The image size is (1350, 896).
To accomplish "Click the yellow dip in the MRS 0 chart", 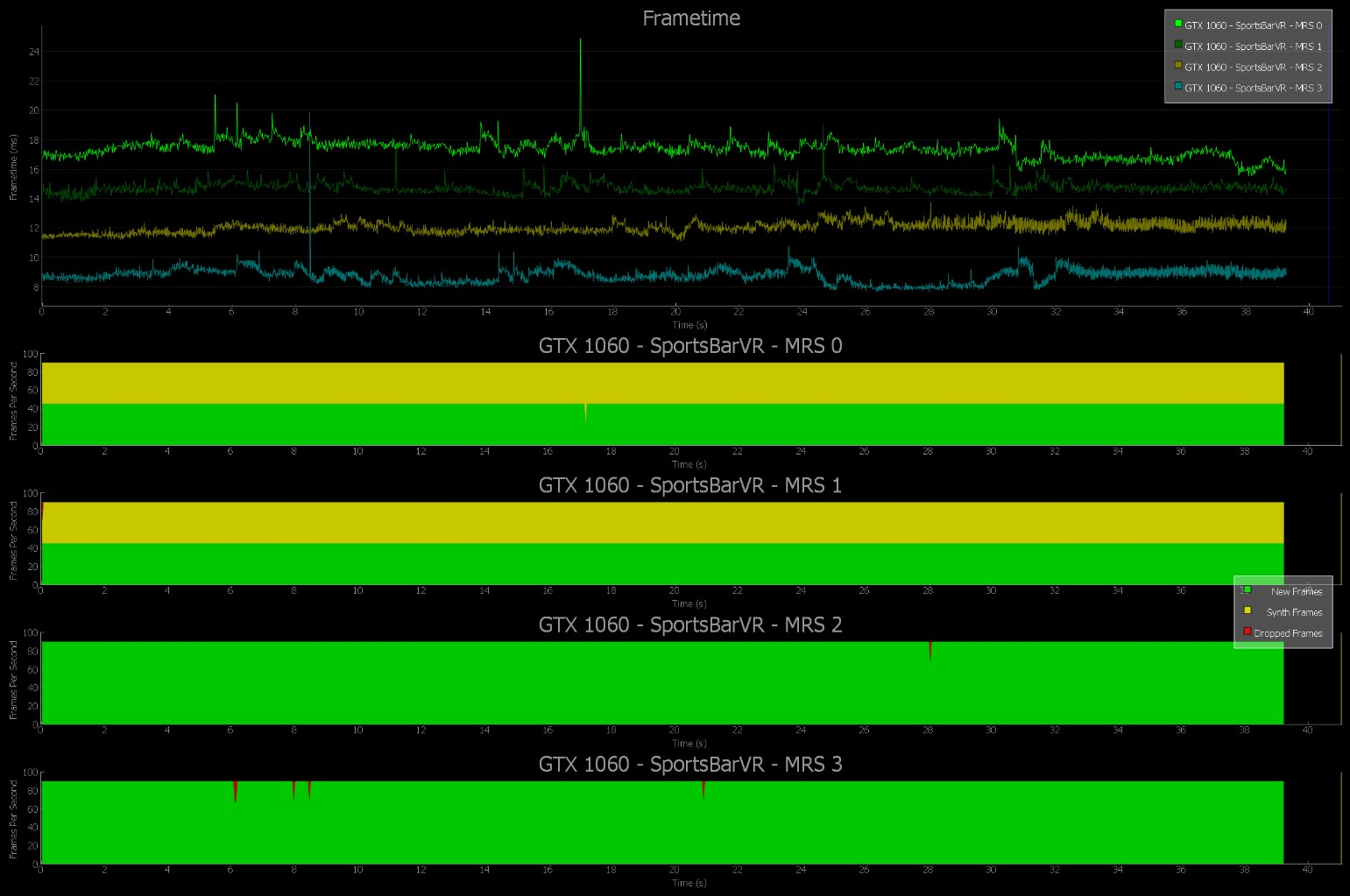I will click(585, 411).
